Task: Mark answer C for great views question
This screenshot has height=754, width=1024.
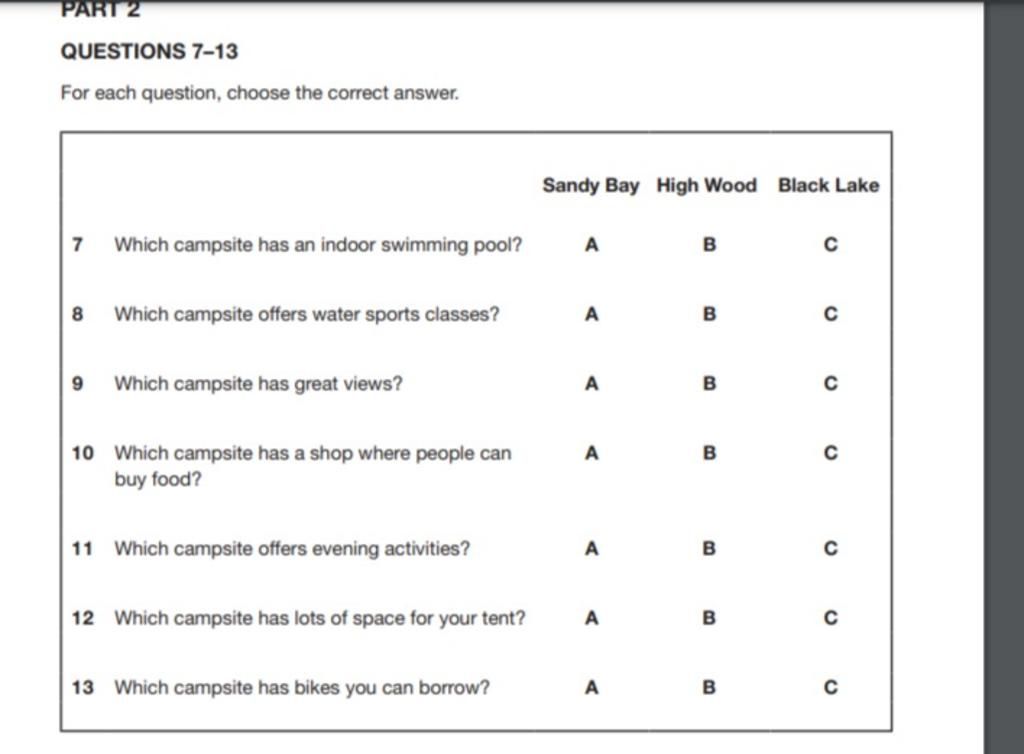Action: click(x=830, y=383)
